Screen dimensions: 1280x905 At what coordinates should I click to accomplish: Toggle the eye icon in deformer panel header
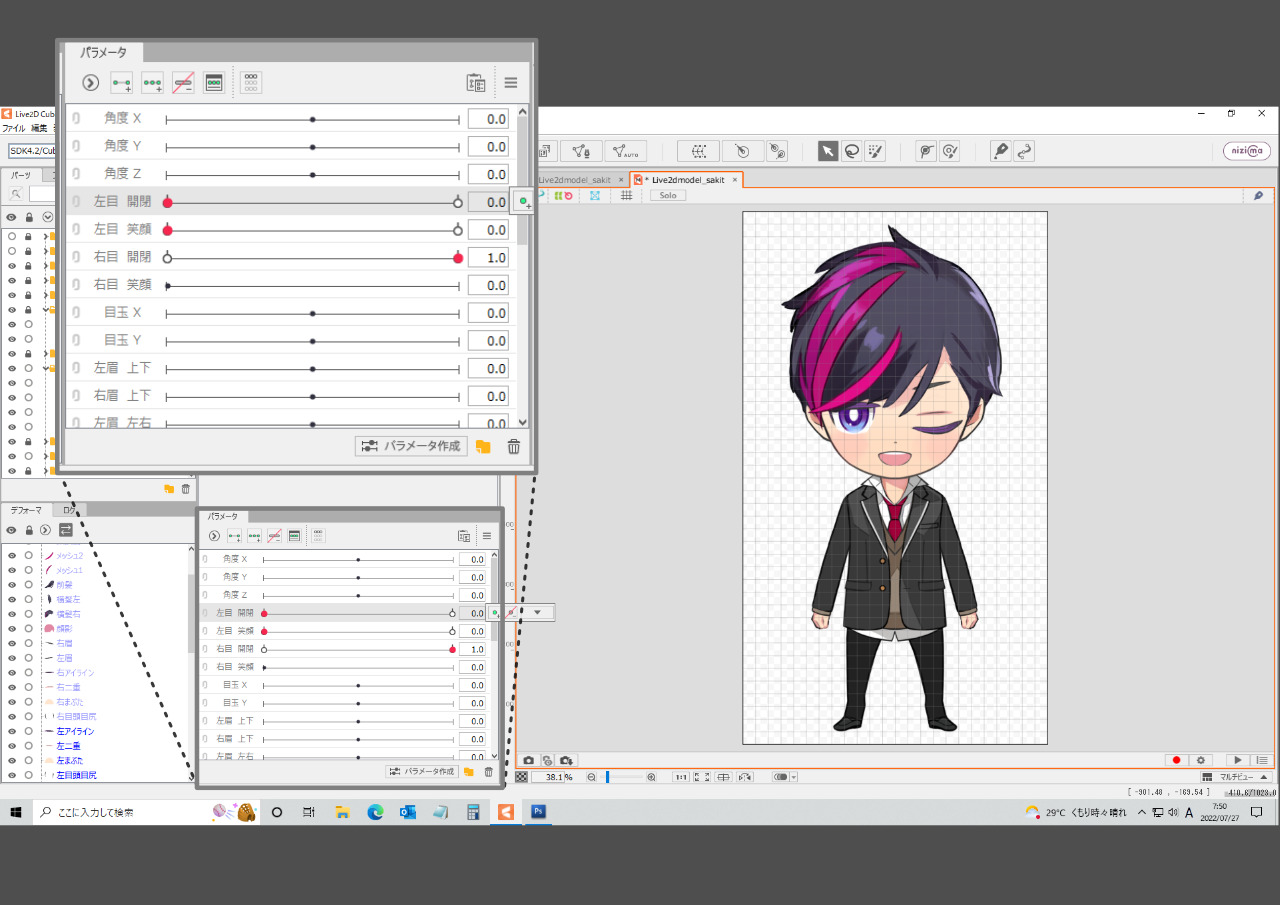[12, 530]
